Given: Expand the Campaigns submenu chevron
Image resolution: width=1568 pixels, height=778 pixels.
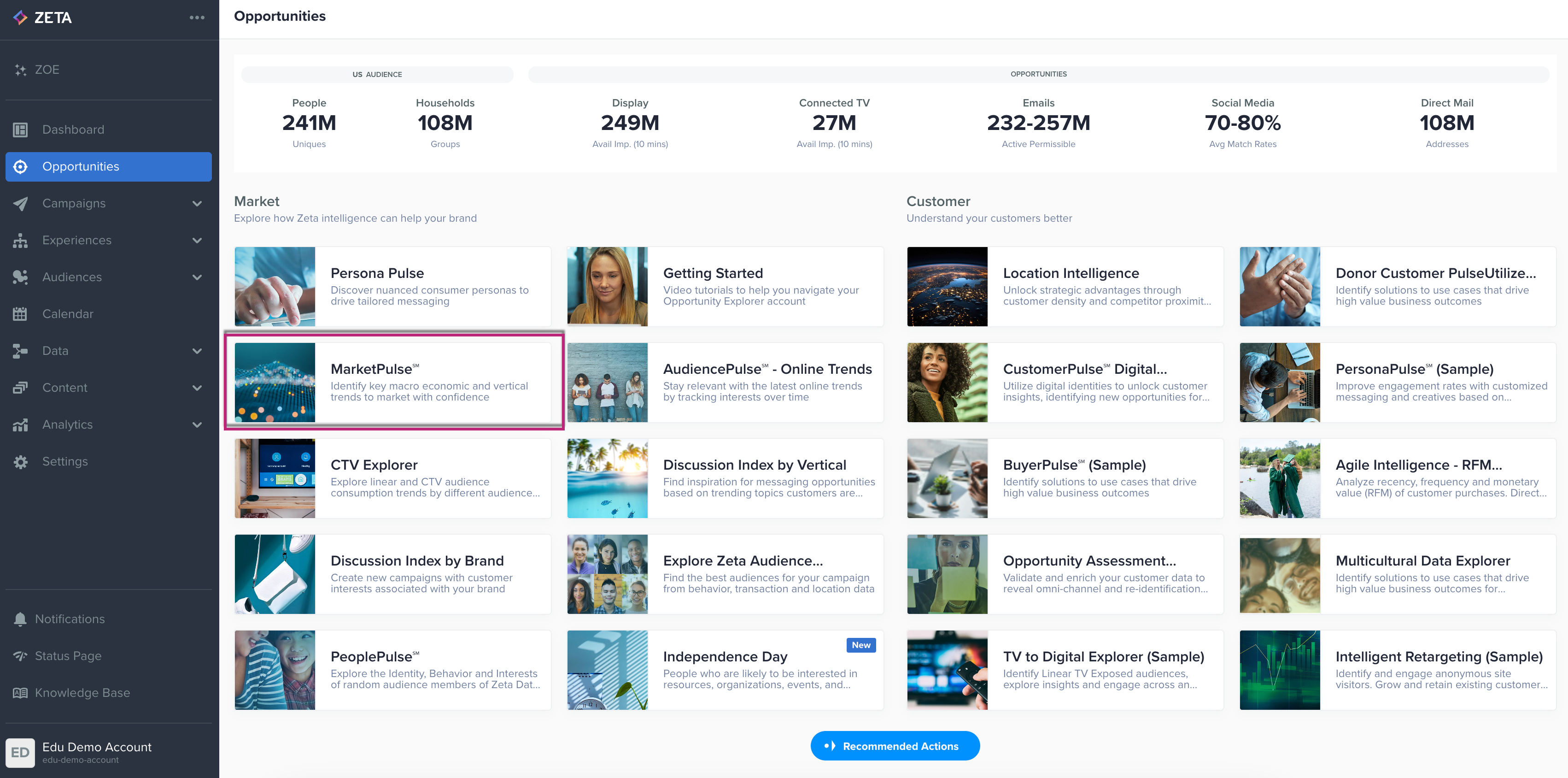Looking at the screenshot, I should (x=197, y=203).
